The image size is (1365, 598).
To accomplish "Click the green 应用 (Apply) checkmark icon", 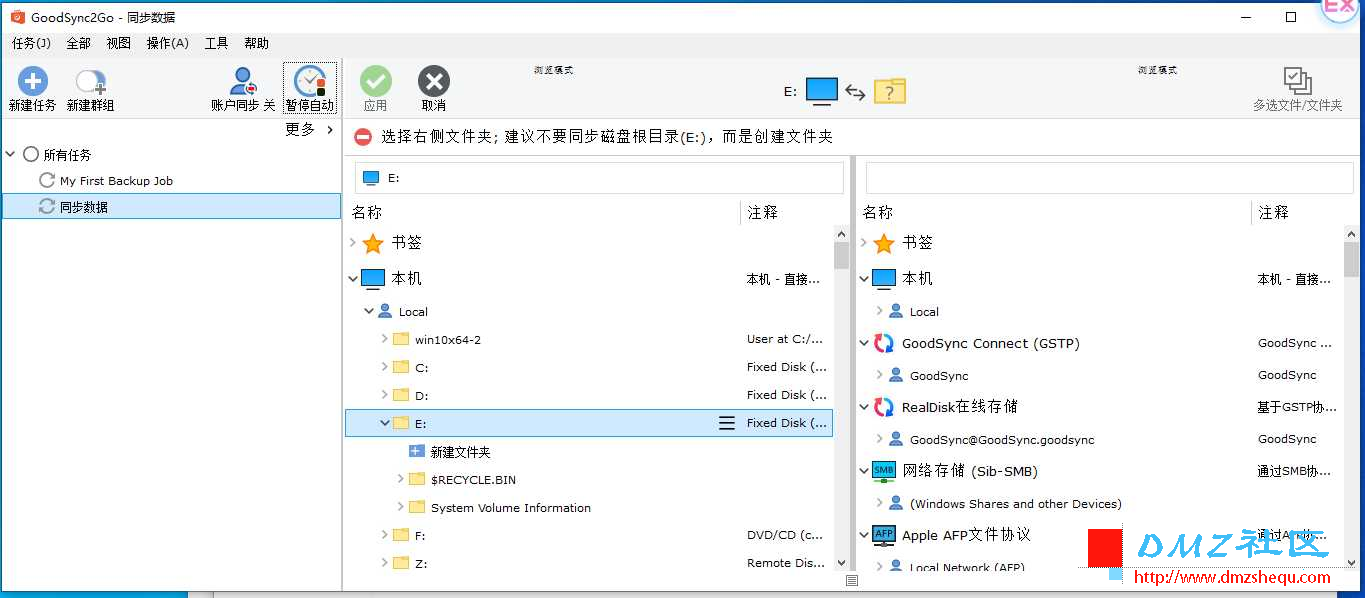I will [376, 82].
